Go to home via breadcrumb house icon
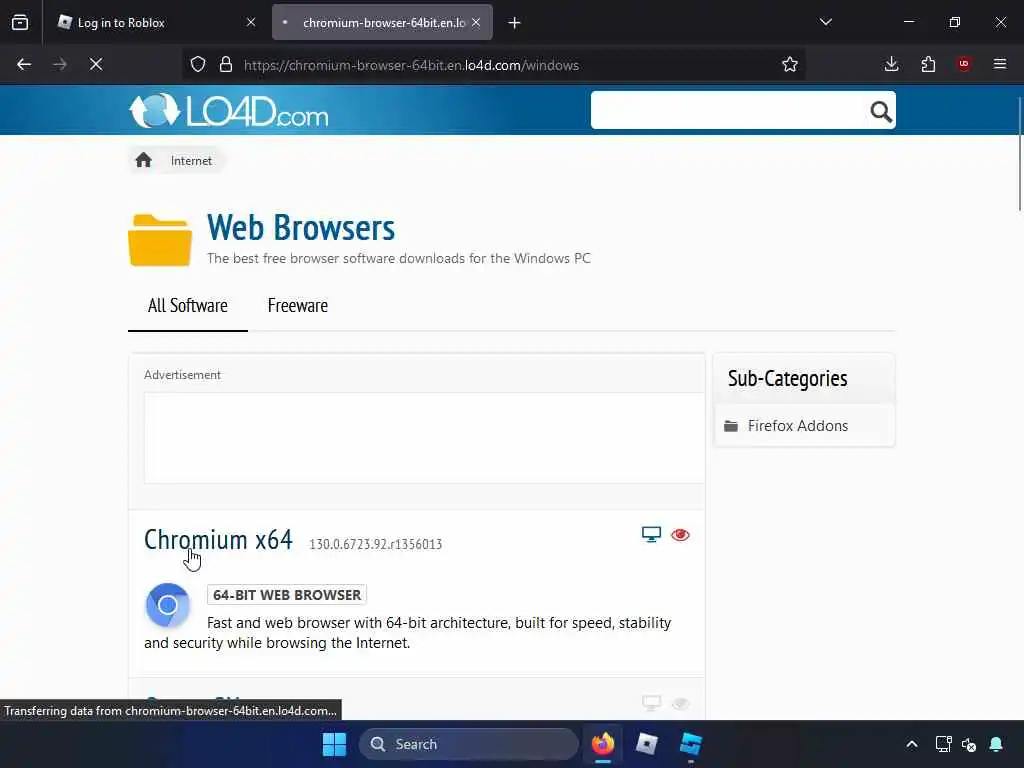The width and height of the screenshot is (1024, 768). pos(144,160)
